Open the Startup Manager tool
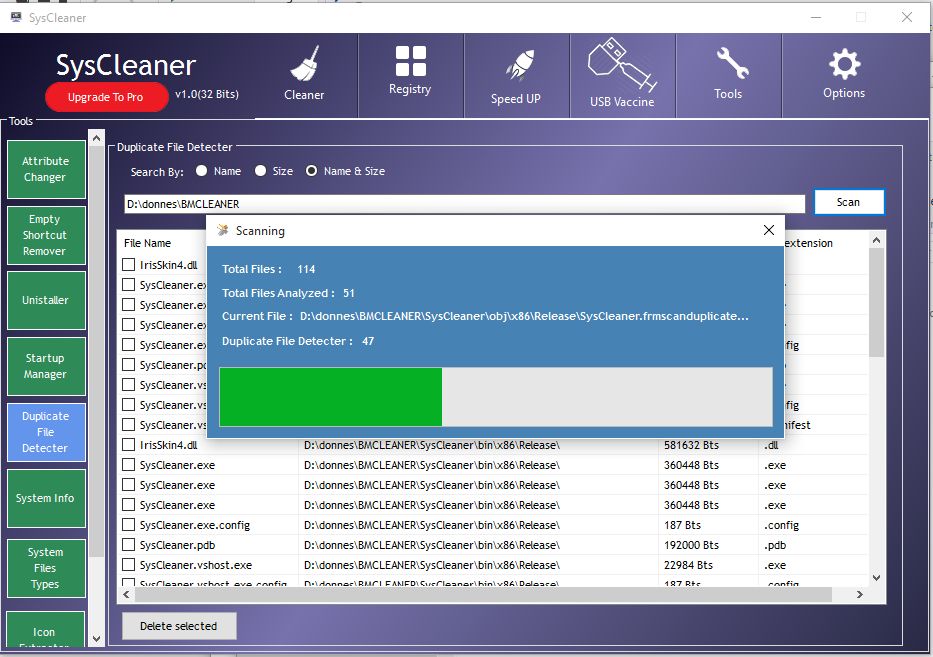933x657 pixels. pos(45,366)
